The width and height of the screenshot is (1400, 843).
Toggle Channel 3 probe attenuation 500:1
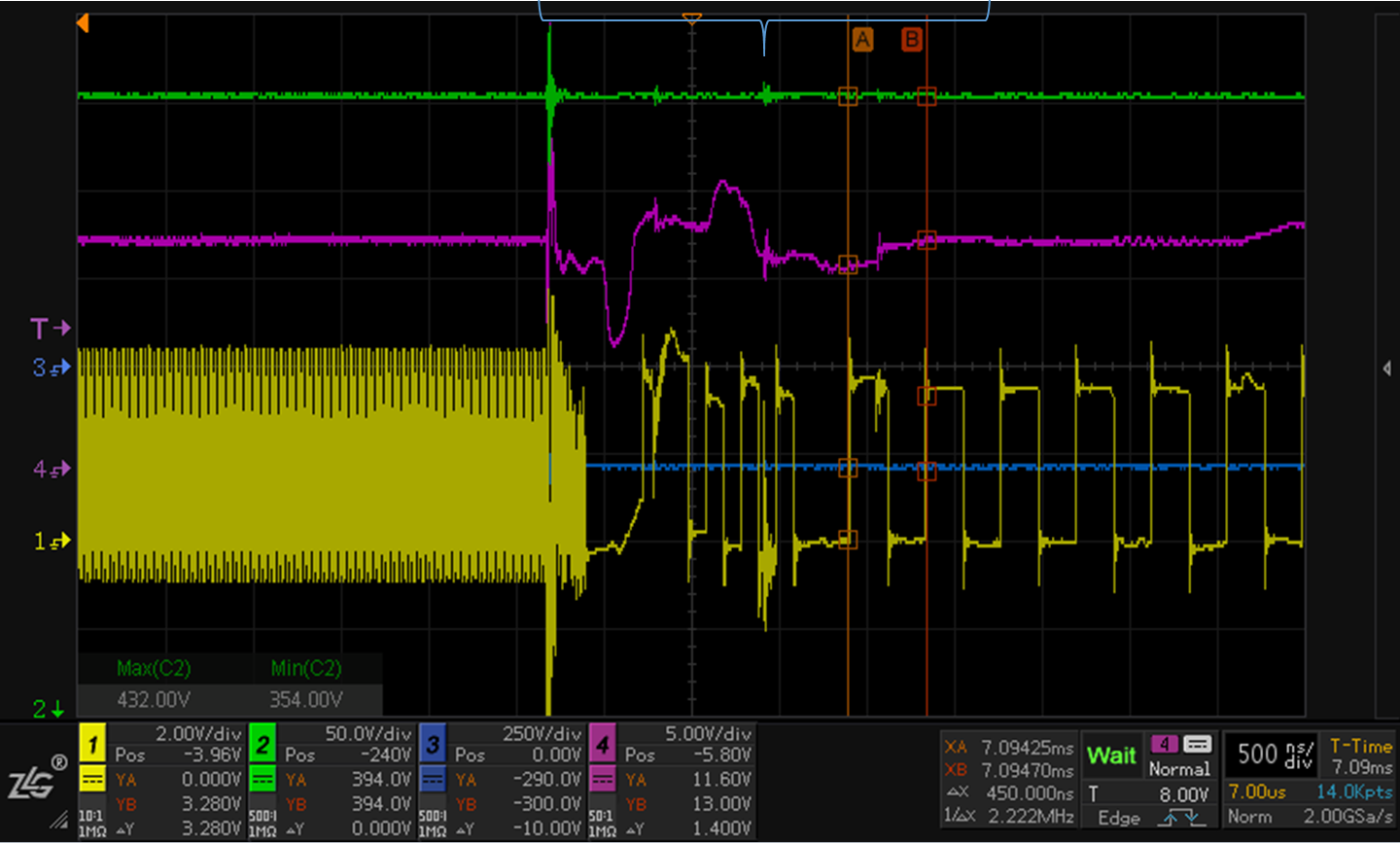(x=432, y=818)
